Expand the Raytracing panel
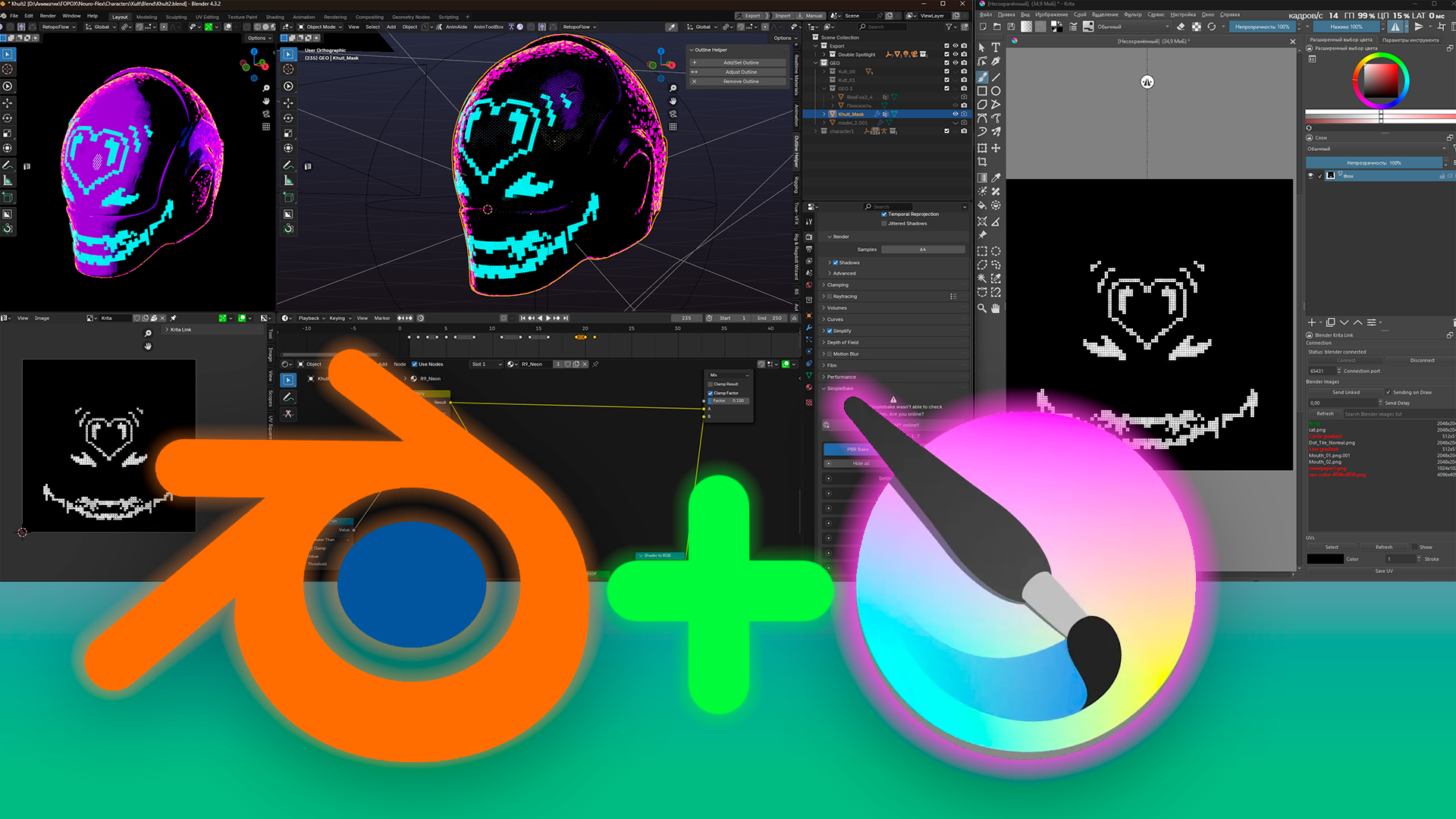Image resolution: width=1456 pixels, height=819 pixels. pos(895,297)
